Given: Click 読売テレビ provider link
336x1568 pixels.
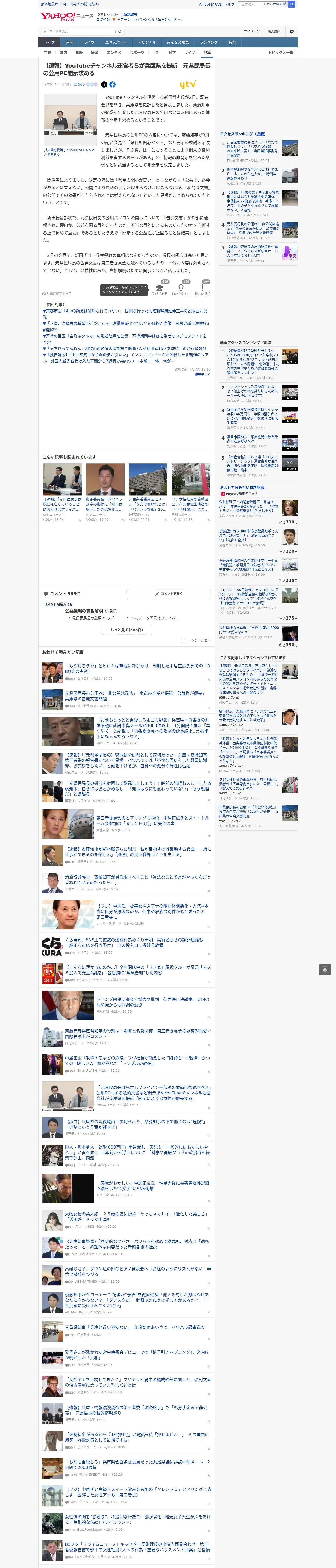Looking at the screenshot, I should 203,375.
